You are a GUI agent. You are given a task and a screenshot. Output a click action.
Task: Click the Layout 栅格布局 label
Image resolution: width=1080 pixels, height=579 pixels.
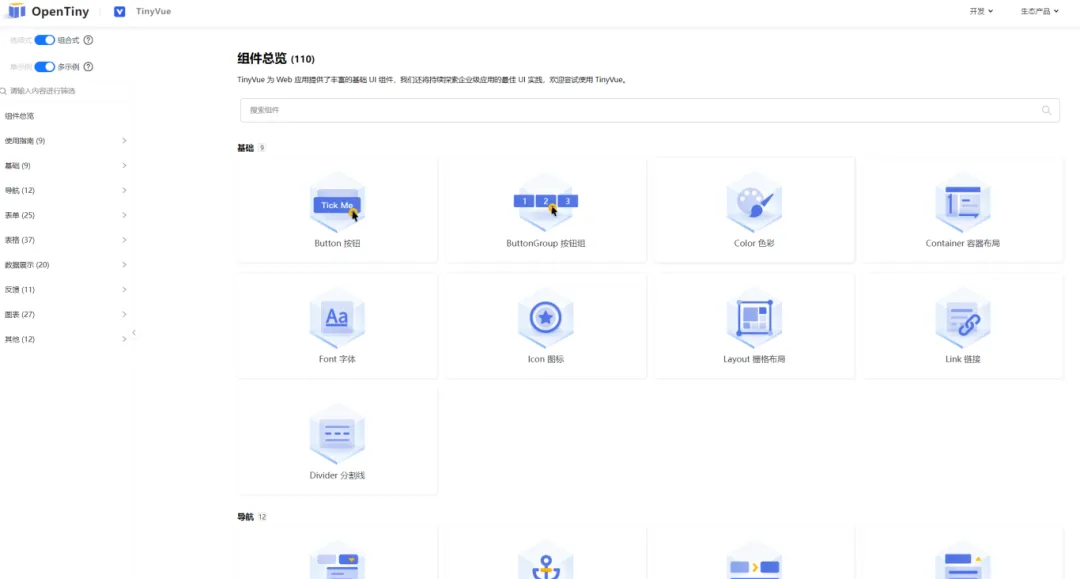click(x=754, y=359)
